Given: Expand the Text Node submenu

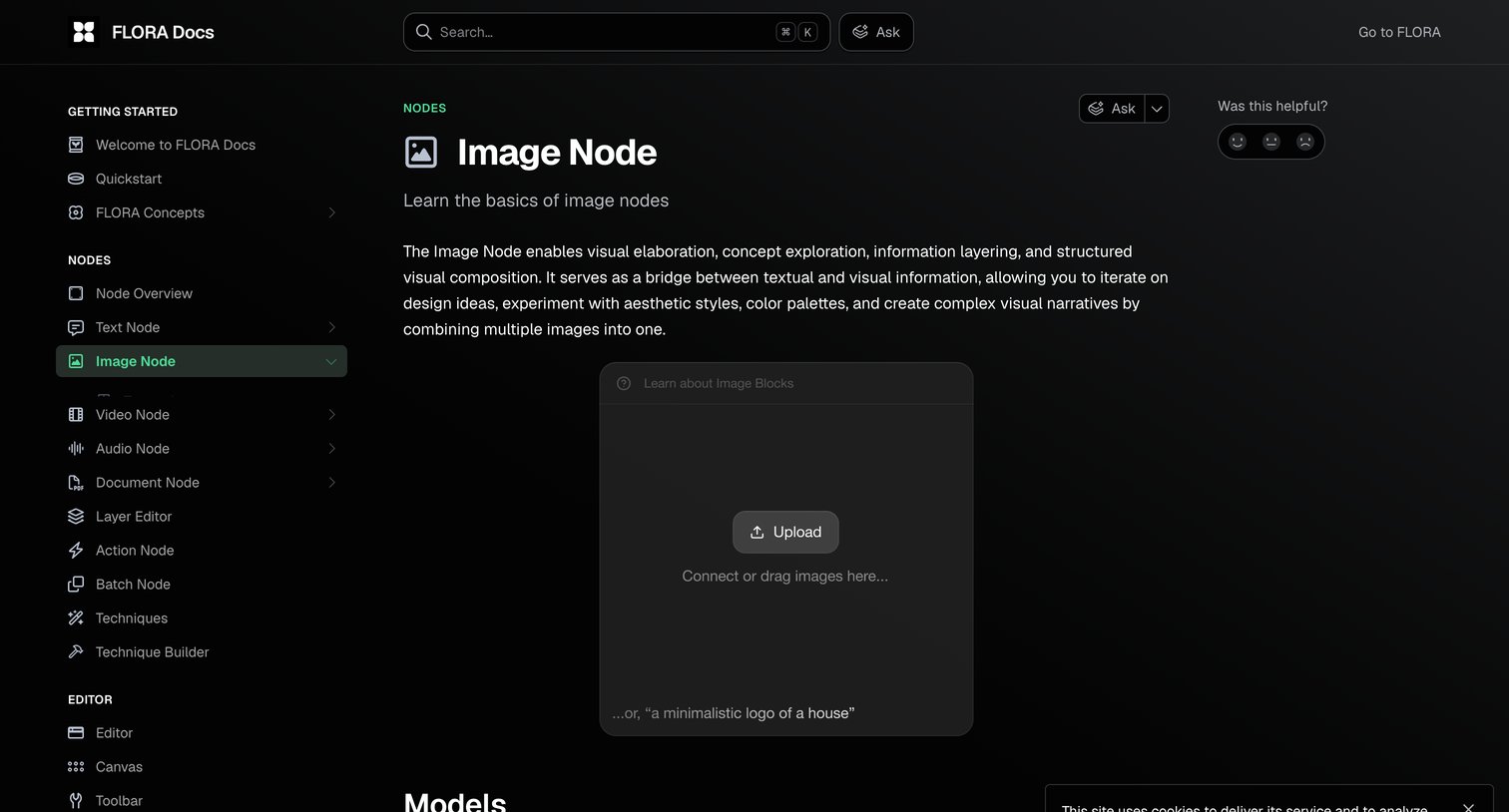Looking at the screenshot, I should pos(331,327).
